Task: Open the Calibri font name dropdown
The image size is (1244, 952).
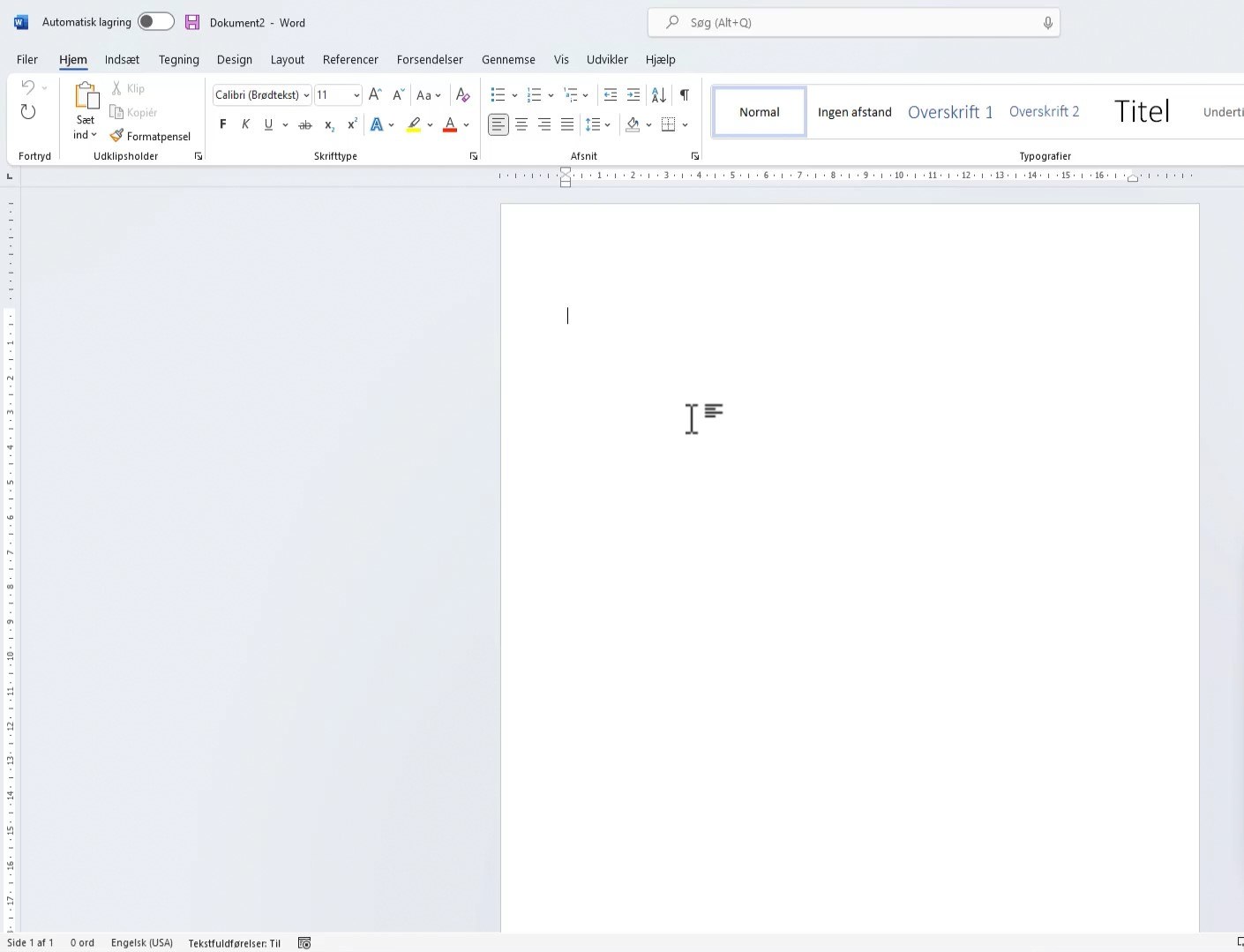Action: click(306, 95)
